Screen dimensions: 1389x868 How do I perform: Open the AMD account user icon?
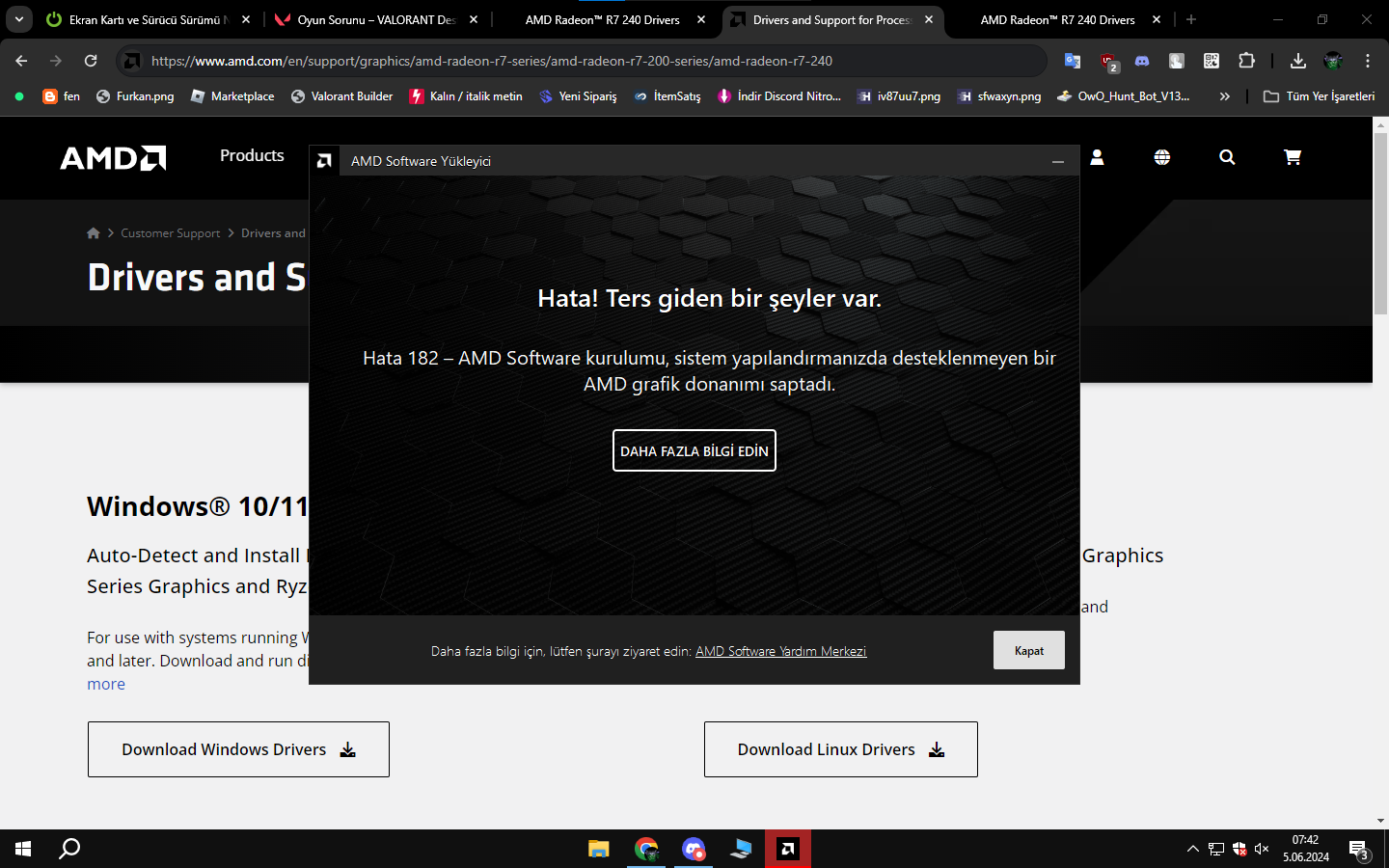[1097, 157]
